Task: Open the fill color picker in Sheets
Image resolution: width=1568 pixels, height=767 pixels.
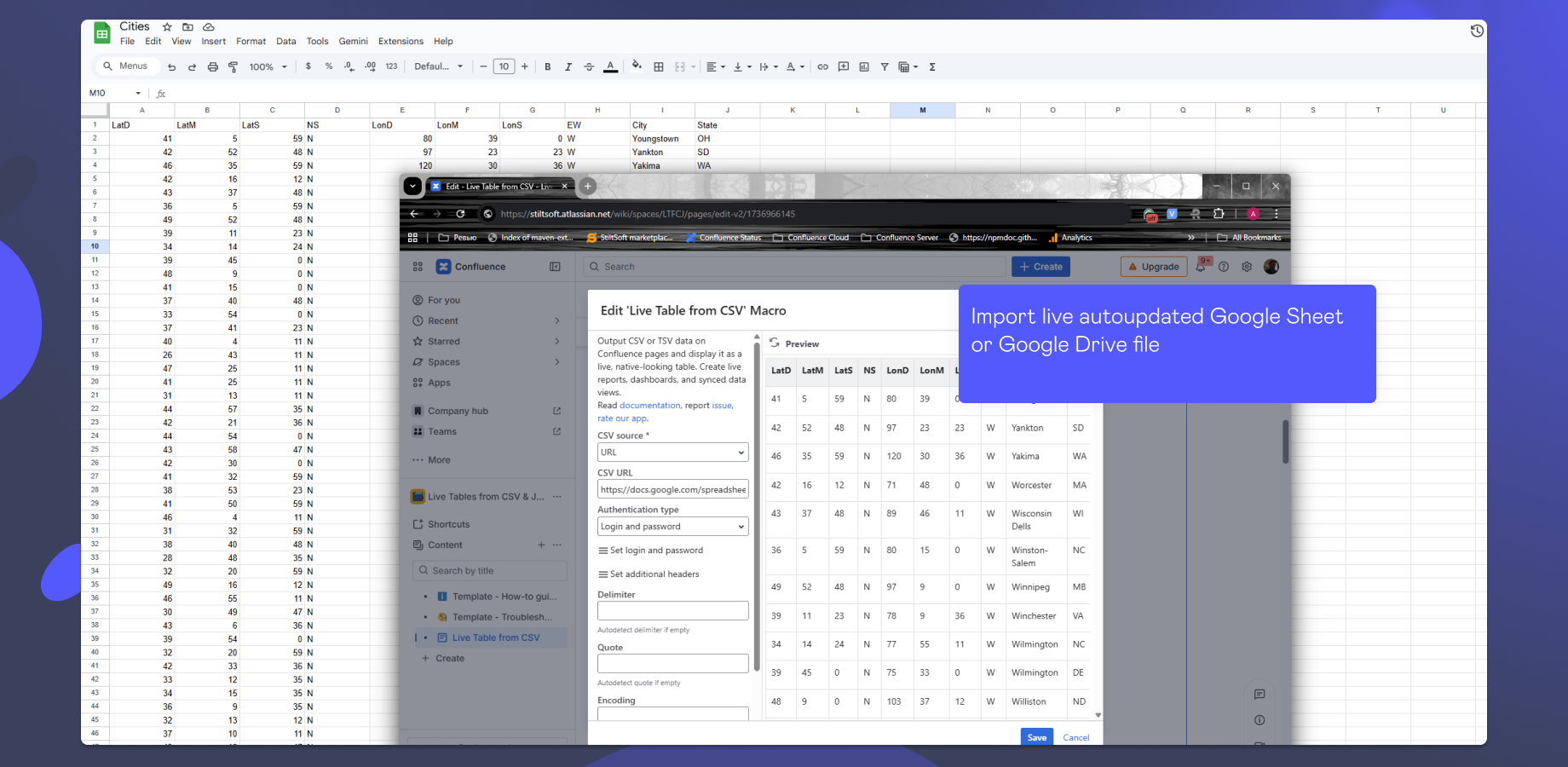Action: pos(637,66)
